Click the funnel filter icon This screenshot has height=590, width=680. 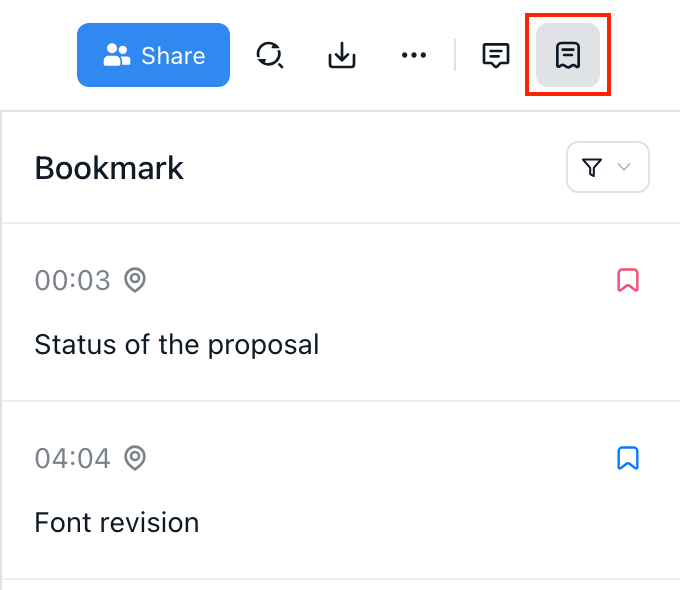[x=592, y=167]
